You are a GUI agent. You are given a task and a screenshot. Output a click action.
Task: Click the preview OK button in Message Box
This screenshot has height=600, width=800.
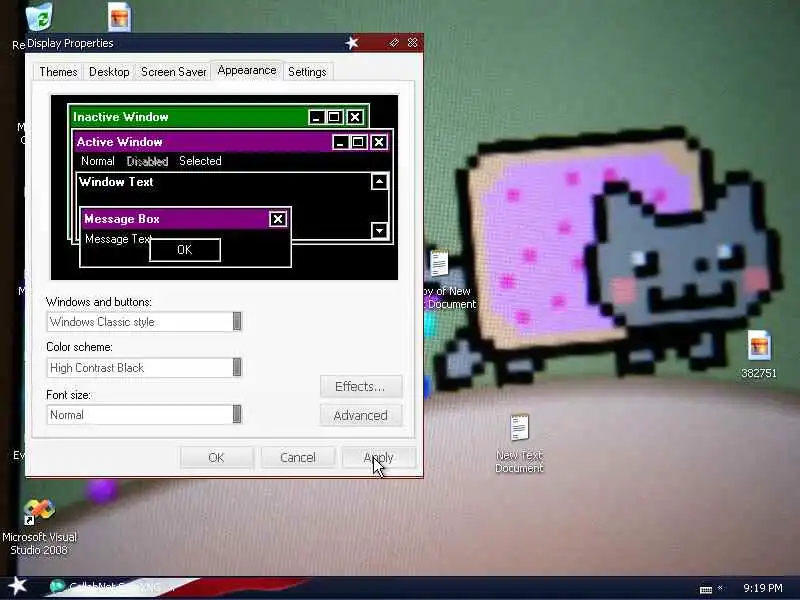pos(185,249)
